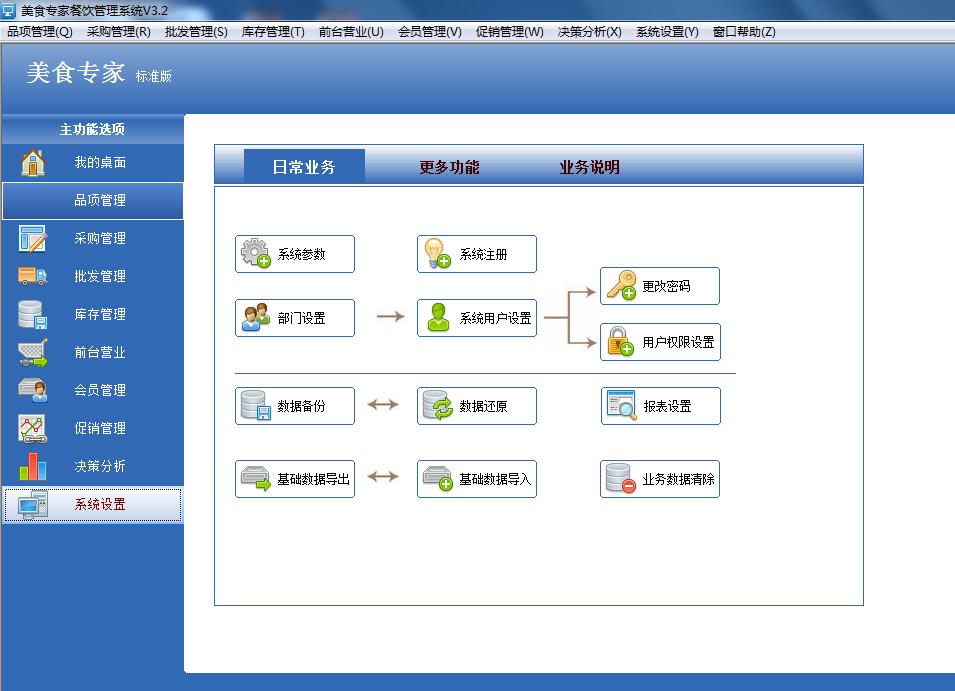This screenshot has height=691, width=955.
Task: Open the 系统参数 settings
Action: (x=294, y=253)
